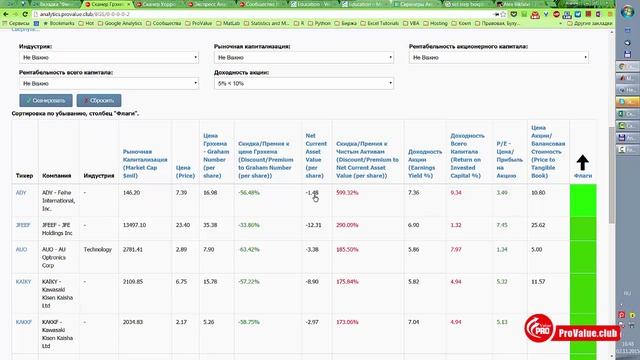Open the red stop-sign adblock extension
Image resolution: width=640 pixels, height=360 pixels.
coord(556,14)
